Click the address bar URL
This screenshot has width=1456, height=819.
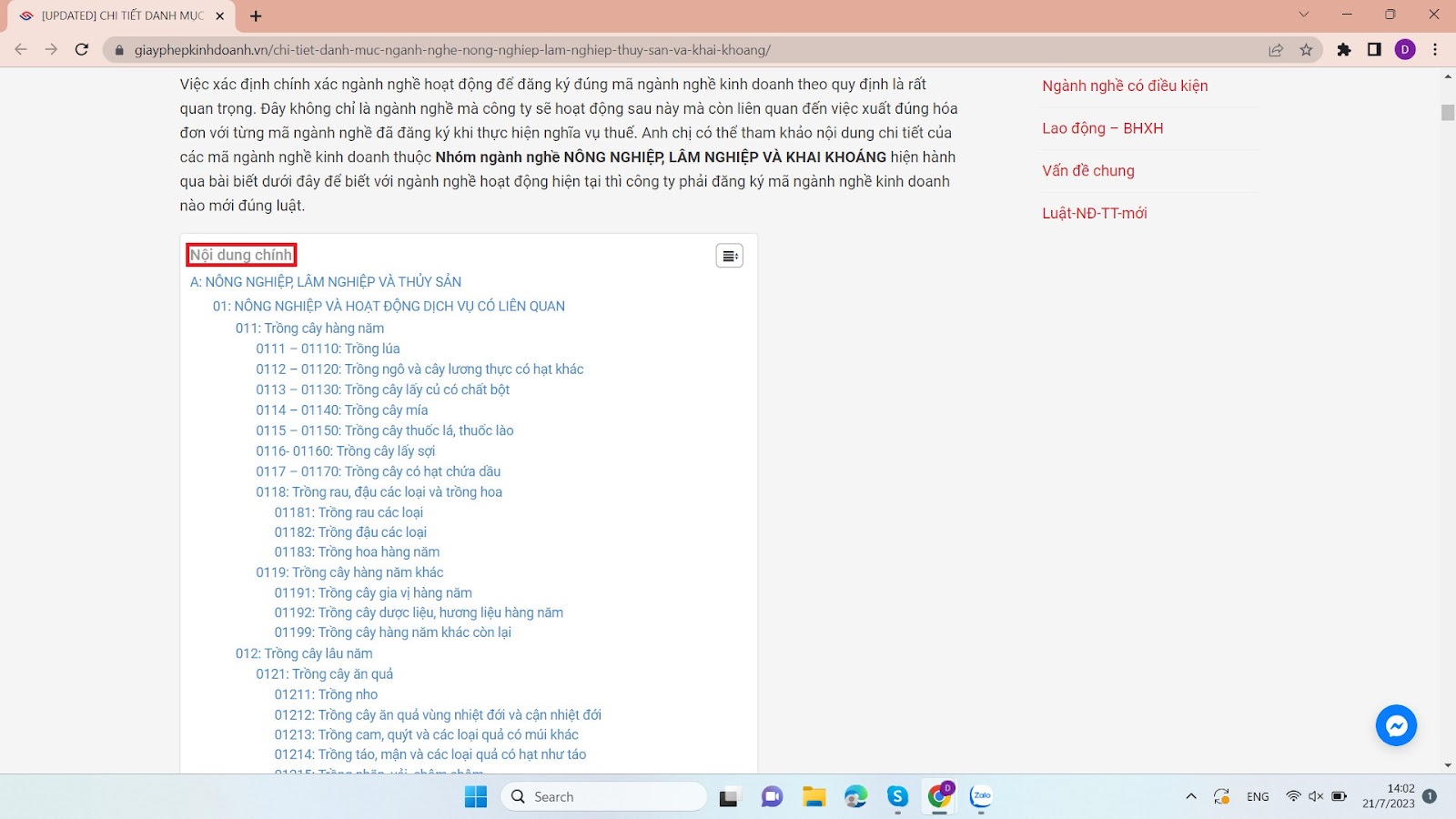[x=452, y=50]
